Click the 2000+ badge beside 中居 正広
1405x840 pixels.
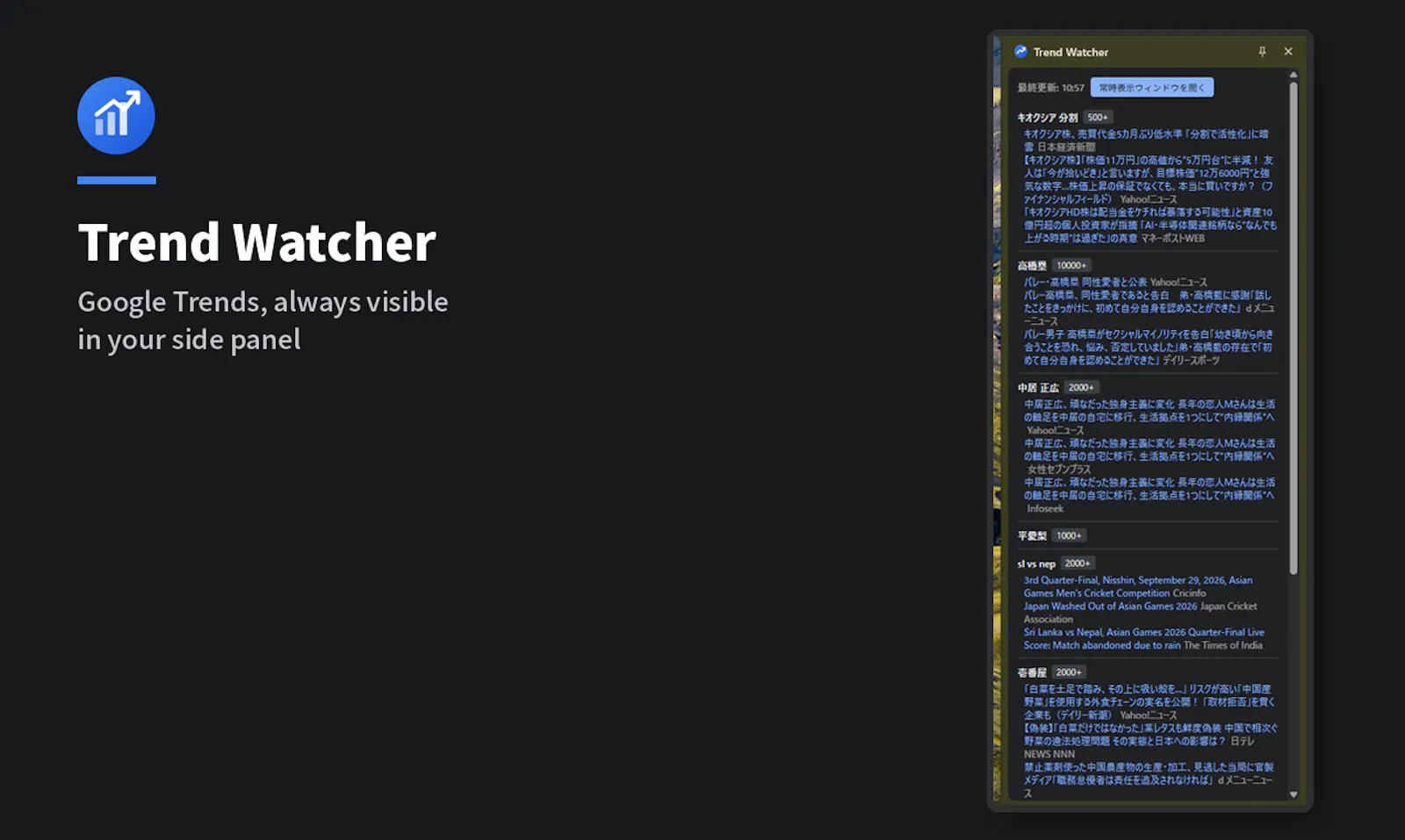click(x=1081, y=388)
